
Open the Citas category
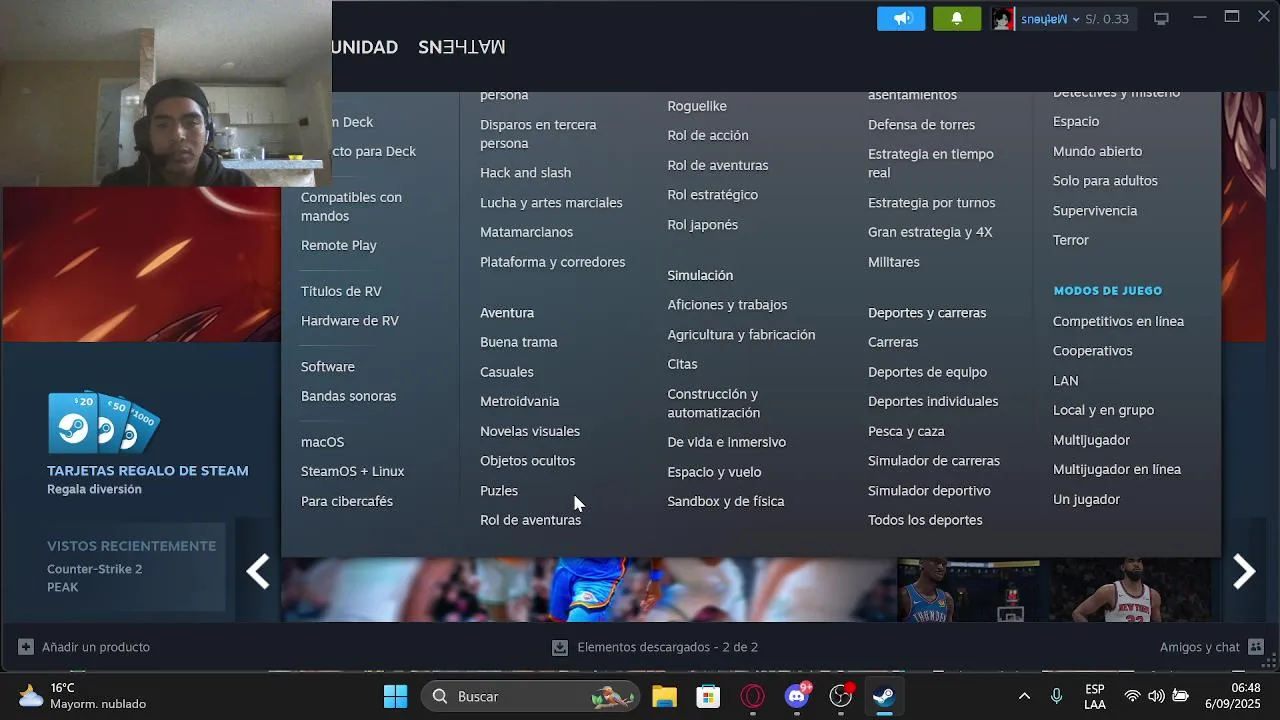[682, 364]
